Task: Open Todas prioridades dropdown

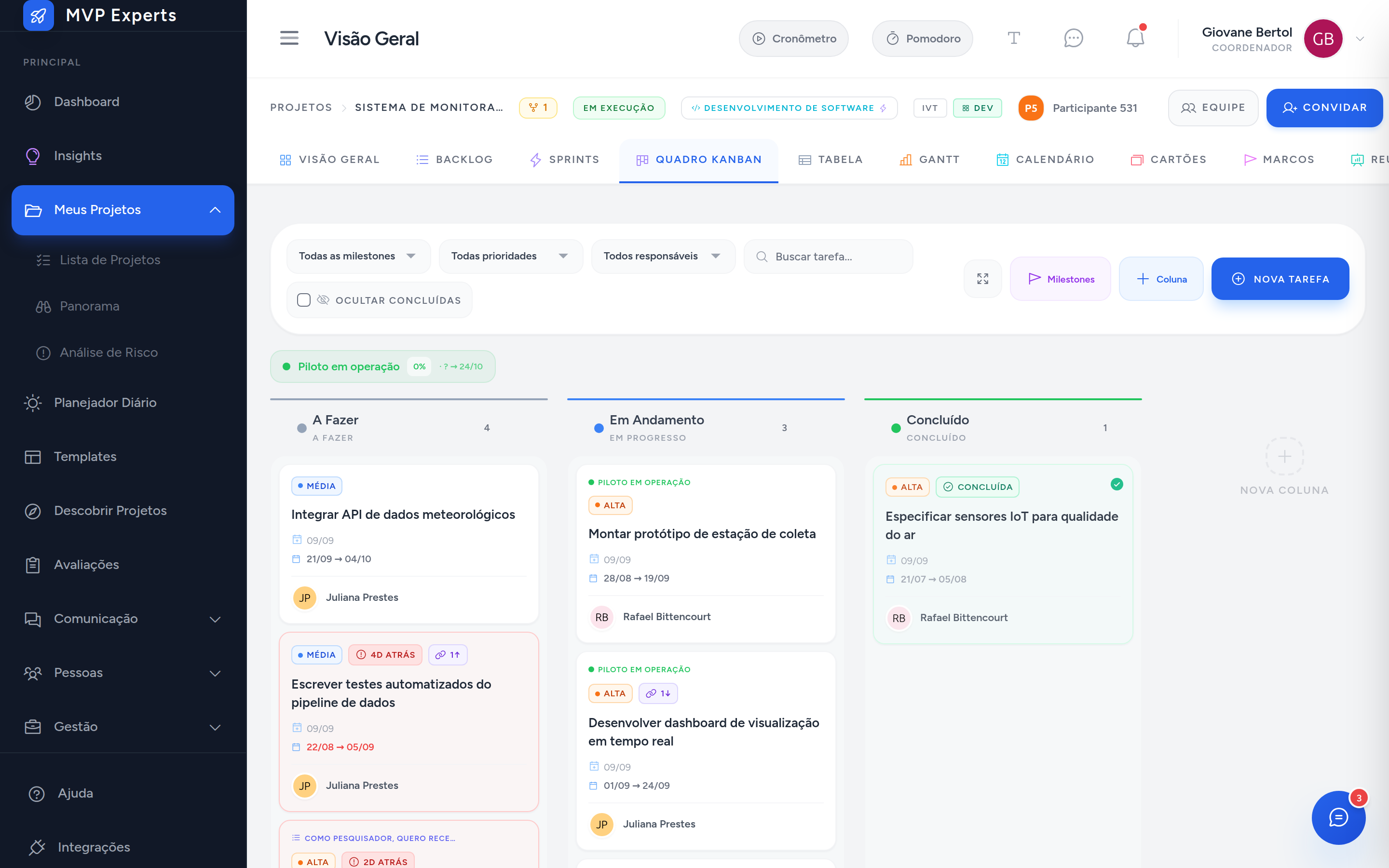Action: pyautogui.click(x=510, y=256)
